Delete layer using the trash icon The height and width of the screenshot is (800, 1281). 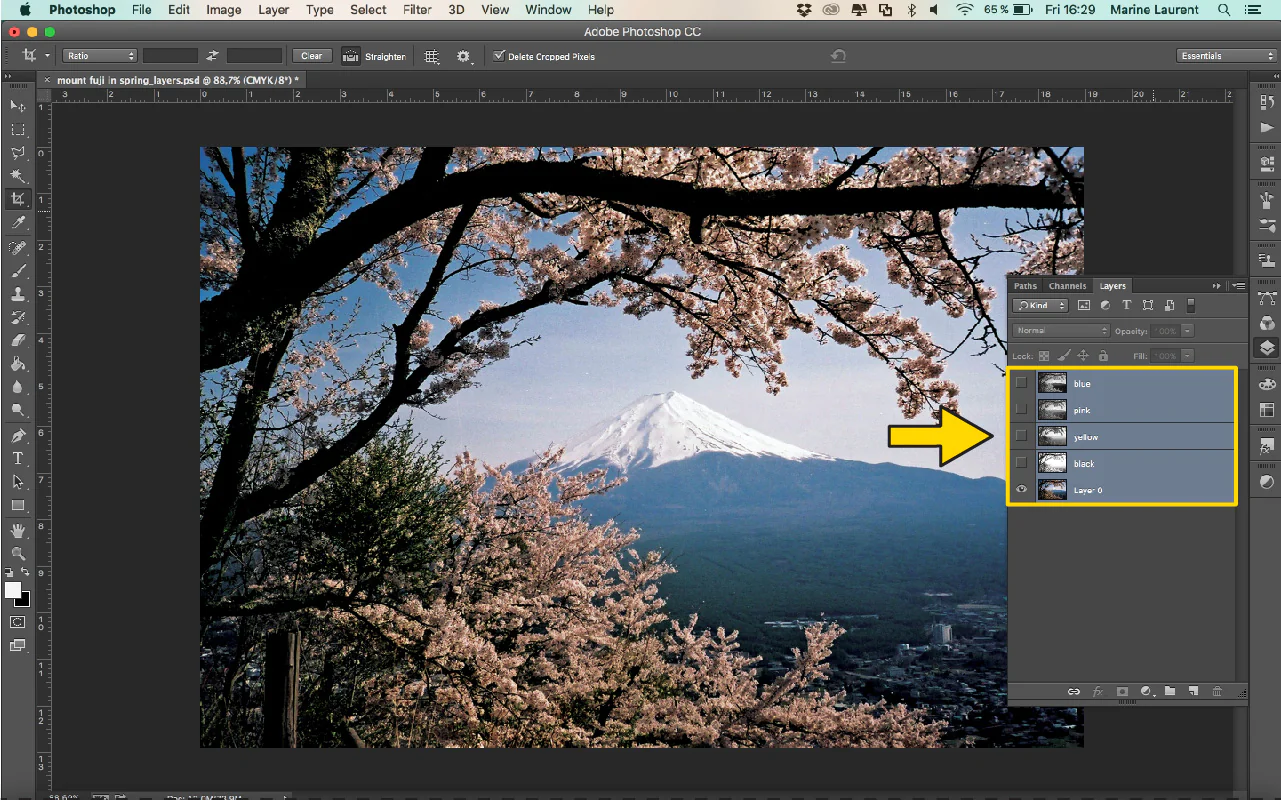[1217, 691]
